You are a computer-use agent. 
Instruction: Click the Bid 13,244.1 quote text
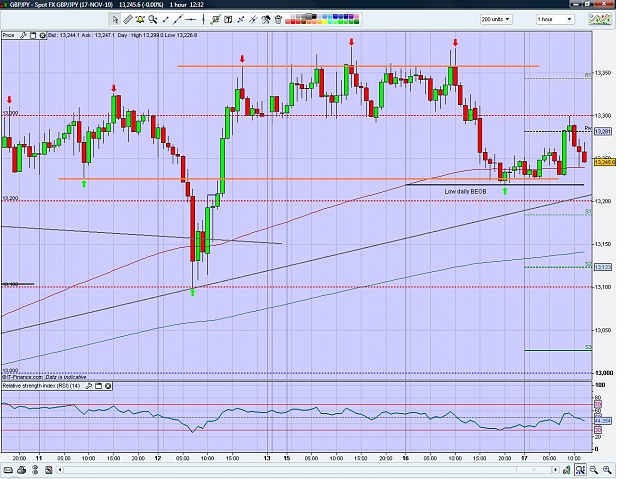click(x=63, y=35)
